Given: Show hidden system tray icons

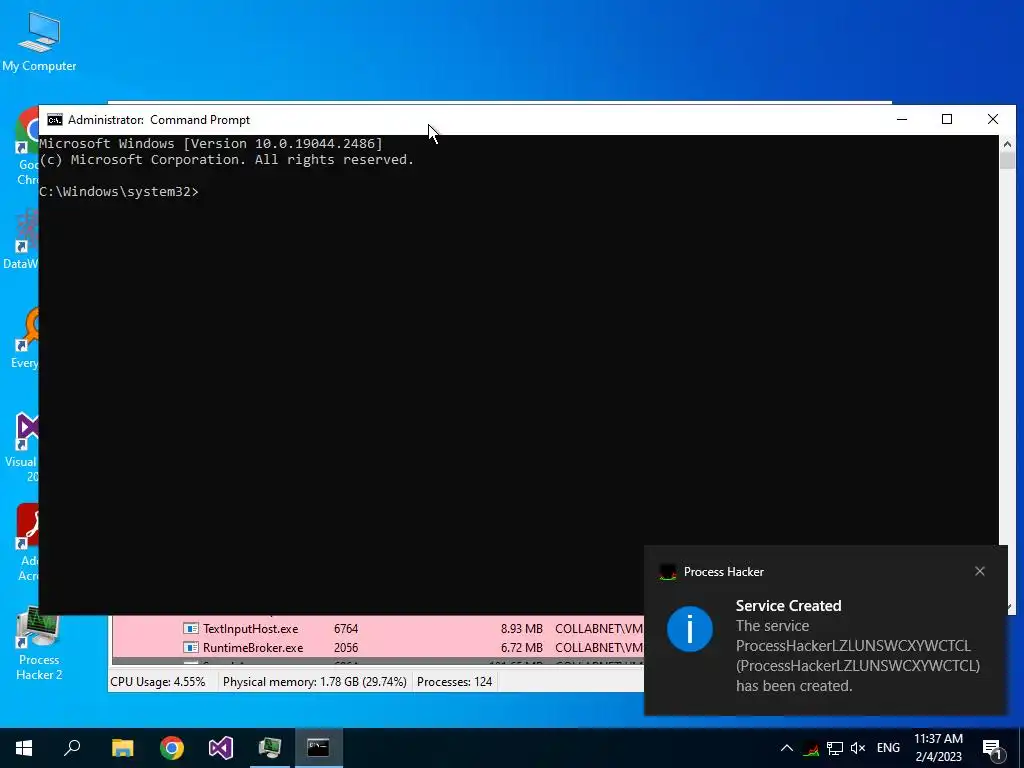Looking at the screenshot, I should tap(787, 748).
